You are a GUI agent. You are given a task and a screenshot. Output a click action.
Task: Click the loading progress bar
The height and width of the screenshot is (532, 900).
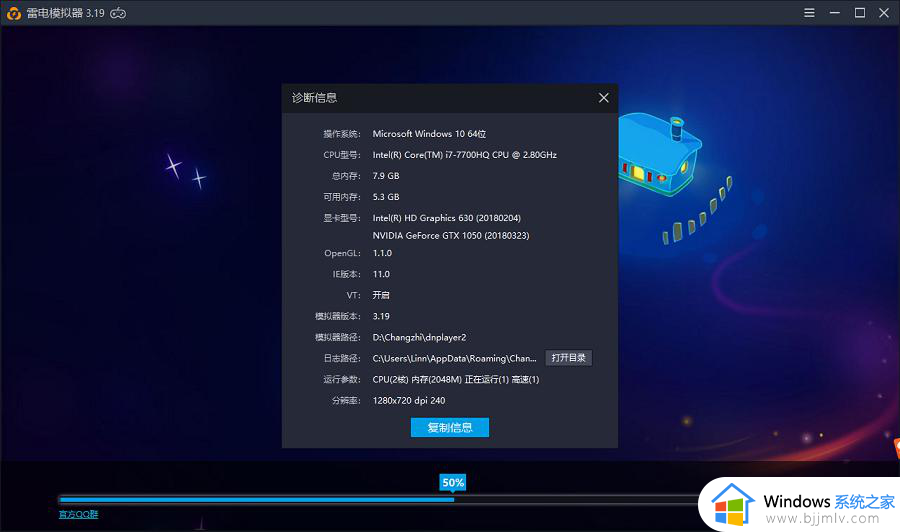379,500
